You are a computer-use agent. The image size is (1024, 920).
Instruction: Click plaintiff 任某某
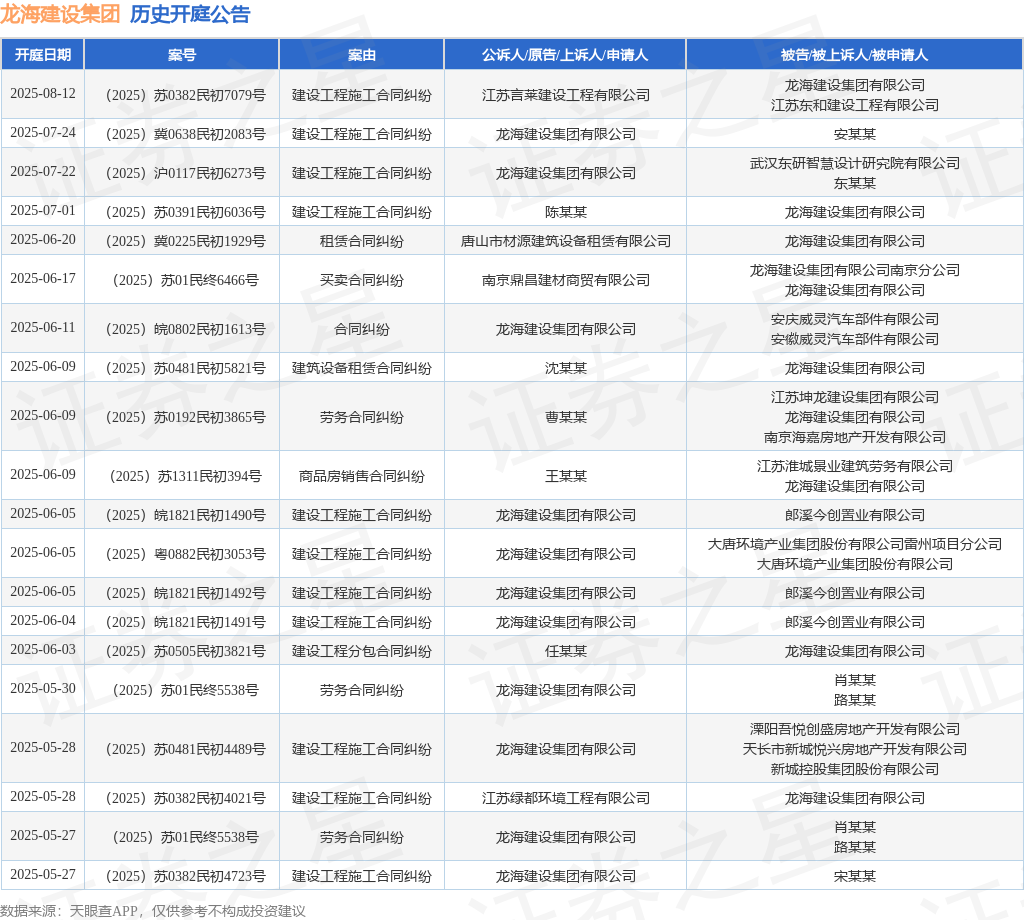(x=566, y=652)
